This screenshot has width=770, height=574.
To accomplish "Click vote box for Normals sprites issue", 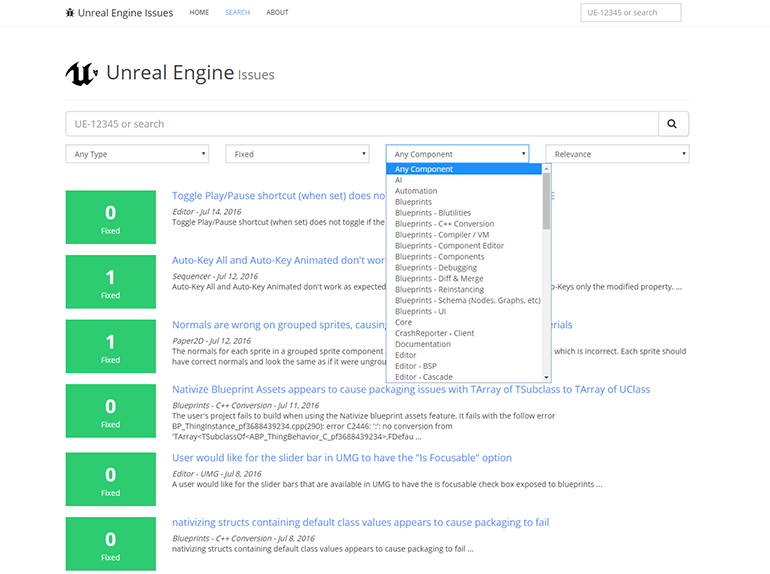I will [110, 346].
